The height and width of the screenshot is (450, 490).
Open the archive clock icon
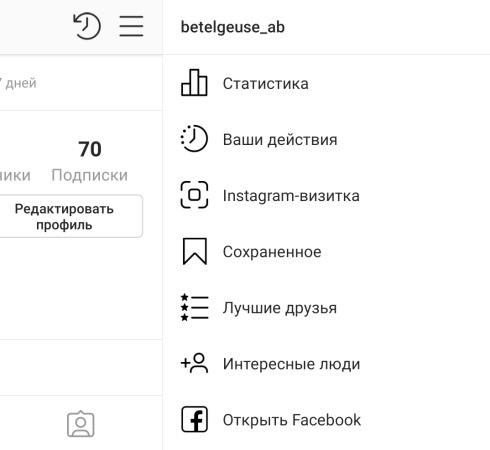pyautogui.click(x=87, y=26)
